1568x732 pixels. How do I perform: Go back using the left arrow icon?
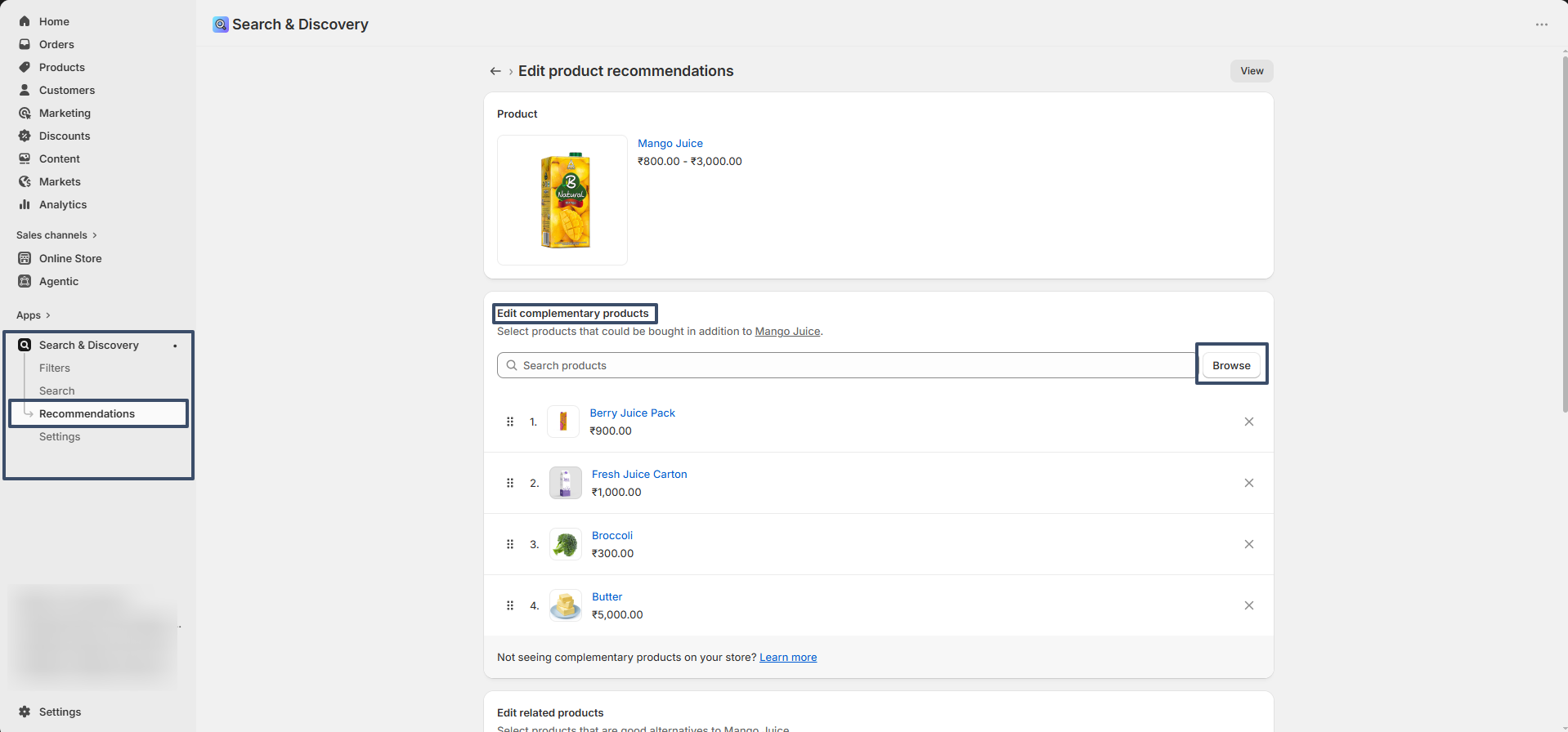[495, 71]
